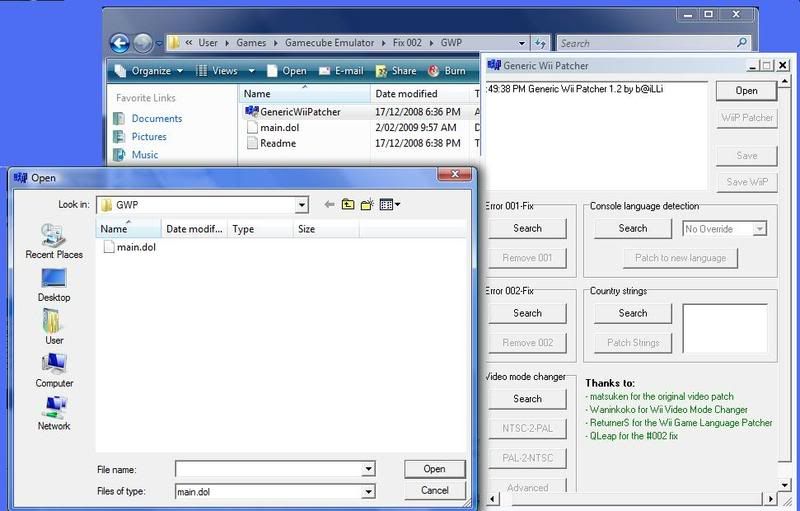
Task: Click Burn in the Explorer toolbar
Action: point(447,71)
